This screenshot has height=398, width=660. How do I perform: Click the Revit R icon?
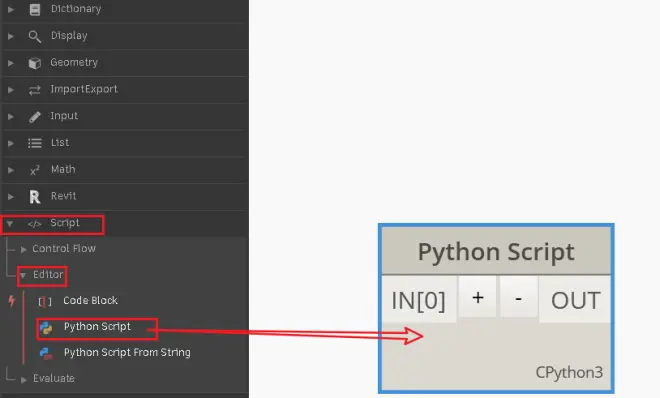pyautogui.click(x=35, y=196)
